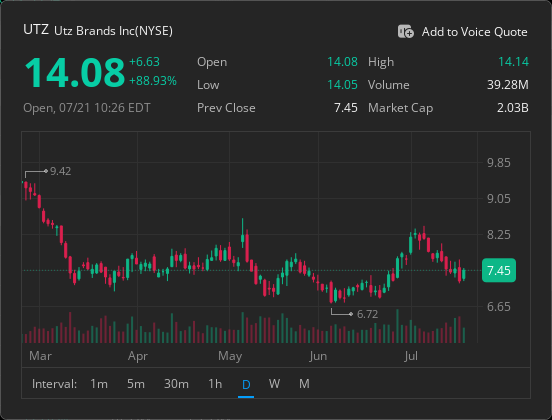Image resolution: width=552 pixels, height=420 pixels.
Task: Choose the 1h chart interval
Action: pos(215,383)
